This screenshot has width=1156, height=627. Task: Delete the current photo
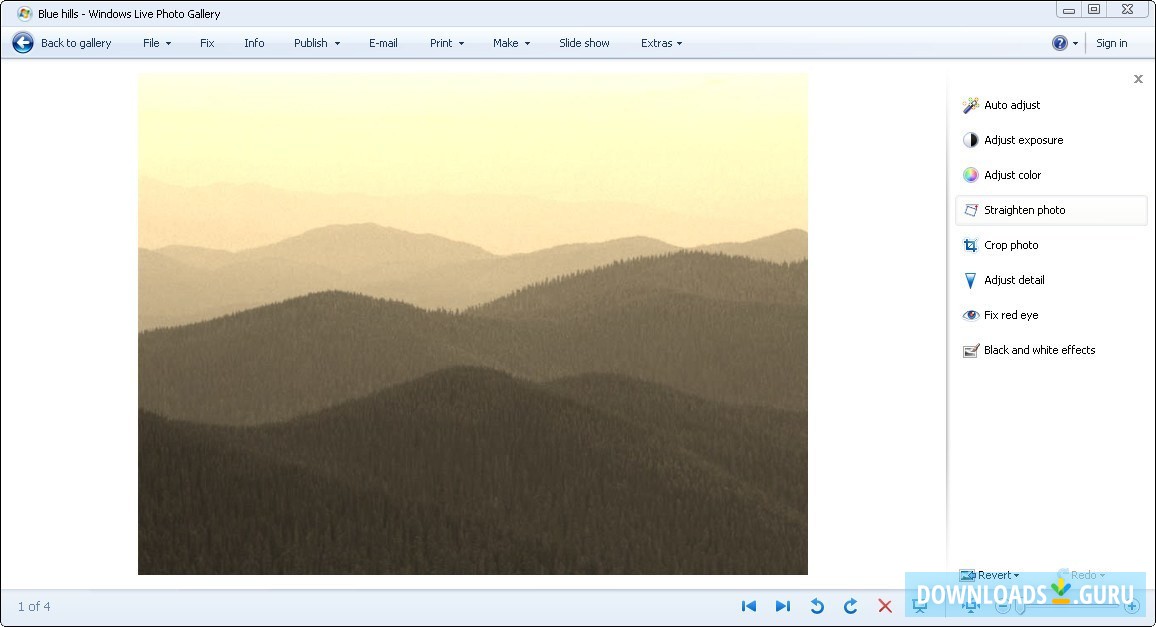(x=885, y=606)
